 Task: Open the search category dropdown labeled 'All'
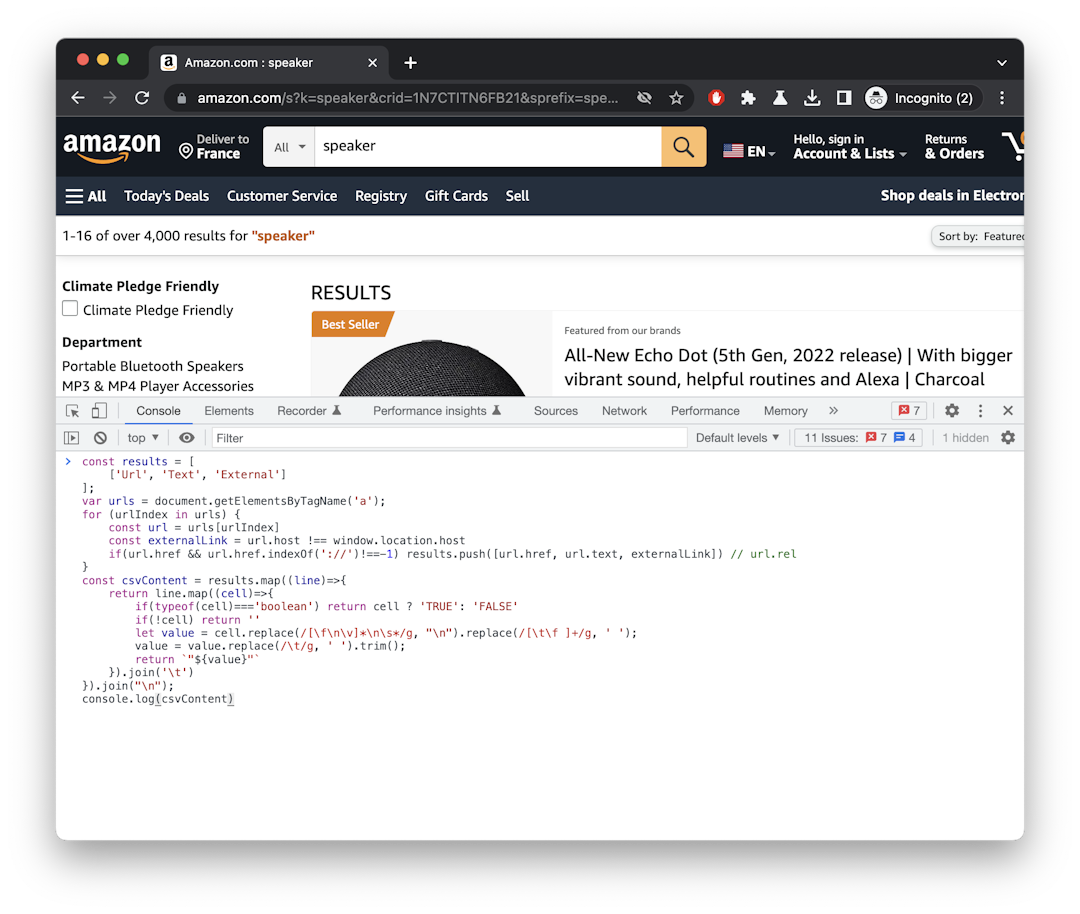tap(289, 146)
